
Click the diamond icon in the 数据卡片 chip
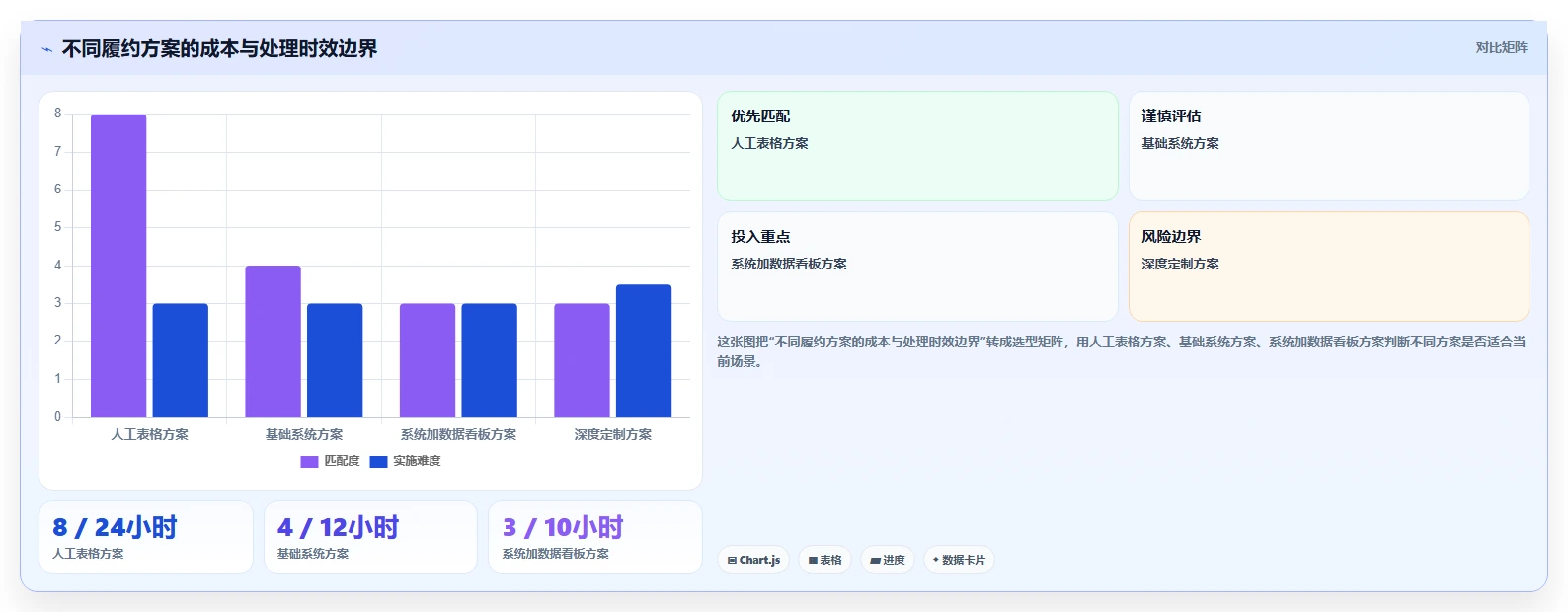(936, 560)
